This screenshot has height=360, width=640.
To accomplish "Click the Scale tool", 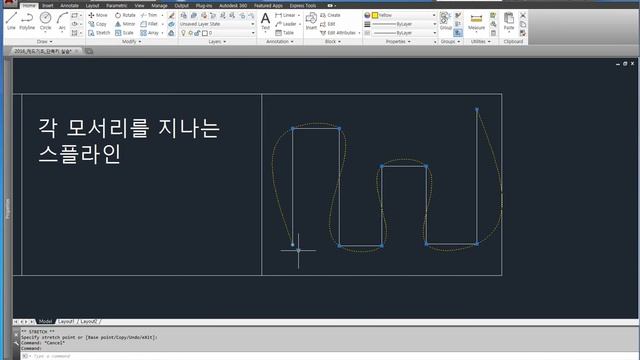I will click(x=124, y=33).
